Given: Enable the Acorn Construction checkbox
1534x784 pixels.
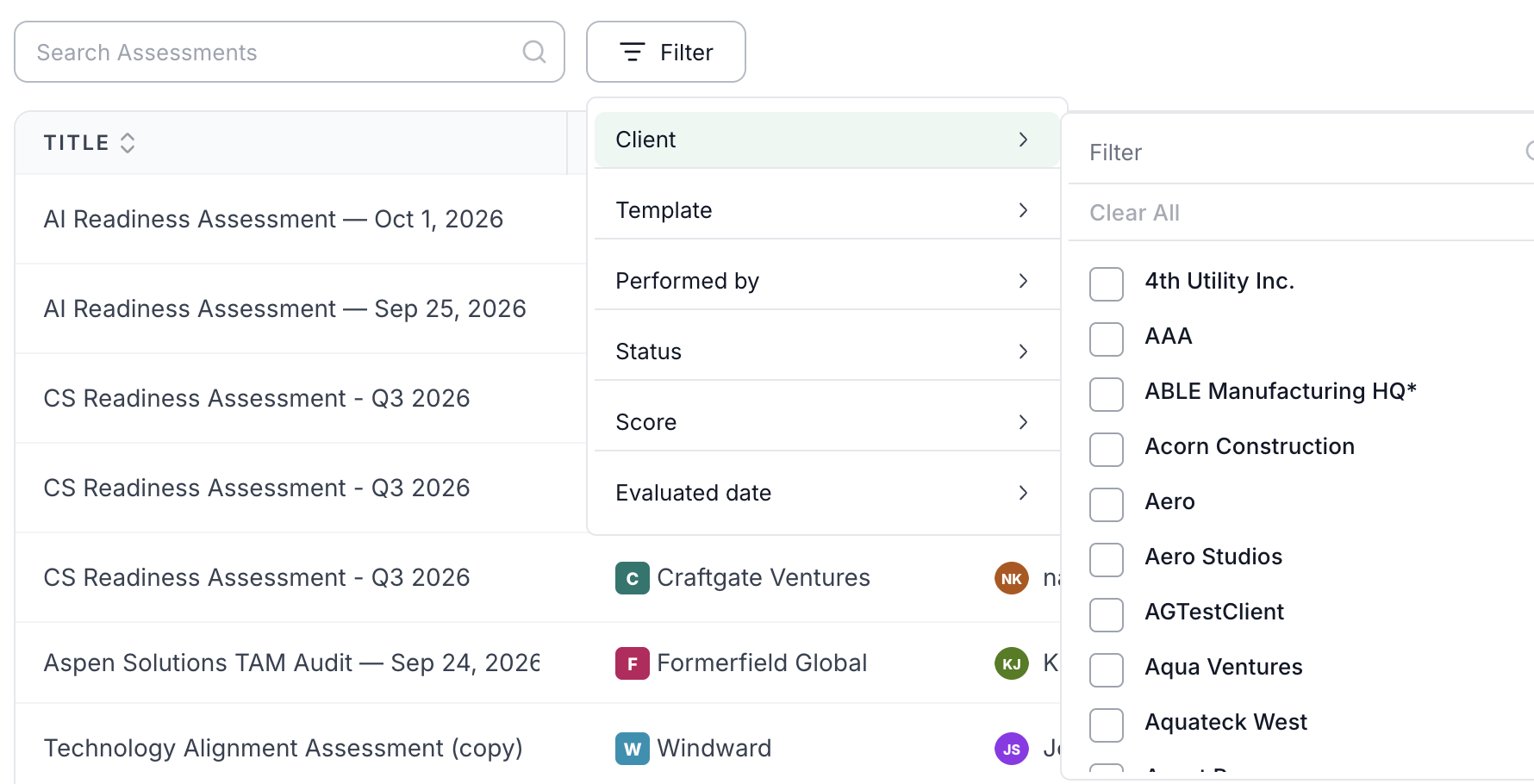Looking at the screenshot, I should [x=1107, y=450].
